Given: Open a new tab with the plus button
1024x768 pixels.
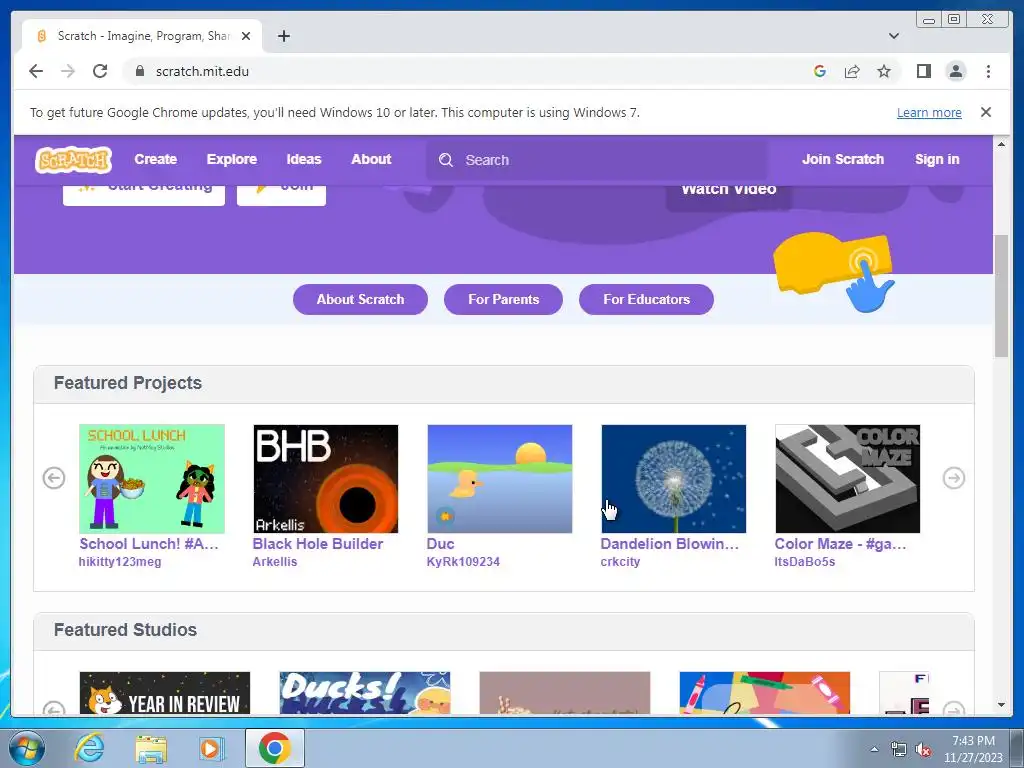Looking at the screenshot, I should point(283,36).
